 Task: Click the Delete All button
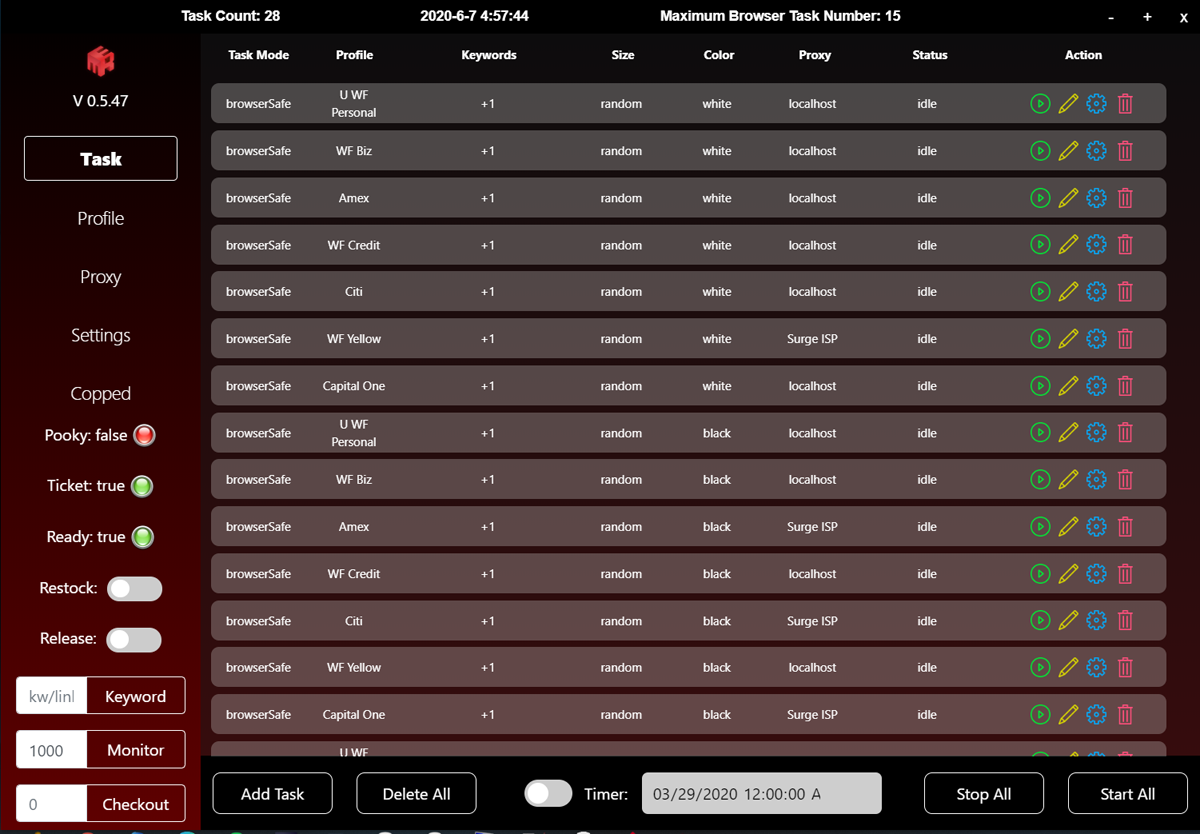click(416, 794)
